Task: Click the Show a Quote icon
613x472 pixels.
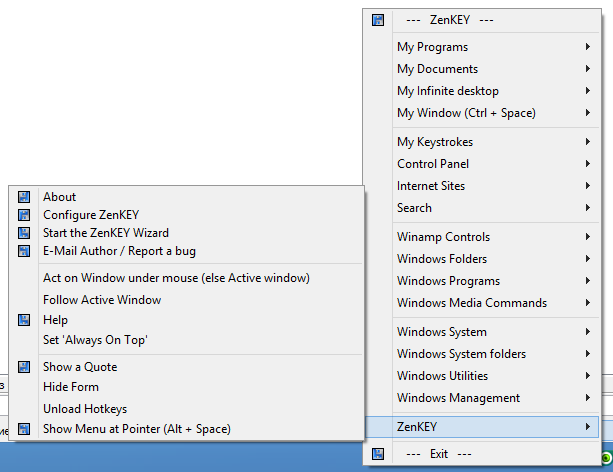Action: tap(24, 367)
